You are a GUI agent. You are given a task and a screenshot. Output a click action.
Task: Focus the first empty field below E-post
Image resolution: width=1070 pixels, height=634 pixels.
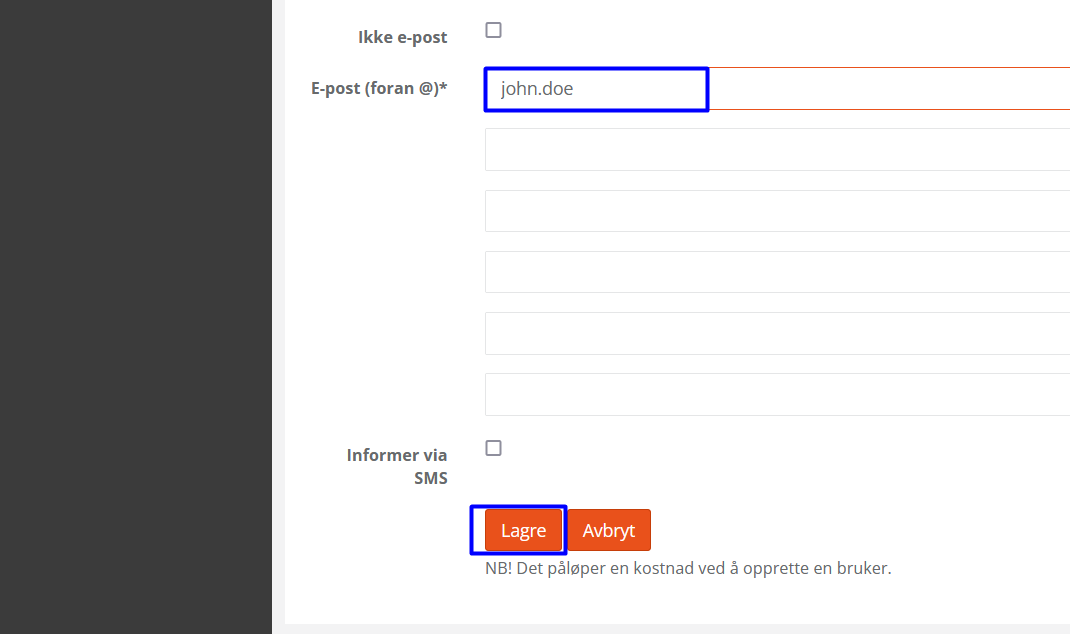[777, 149]
